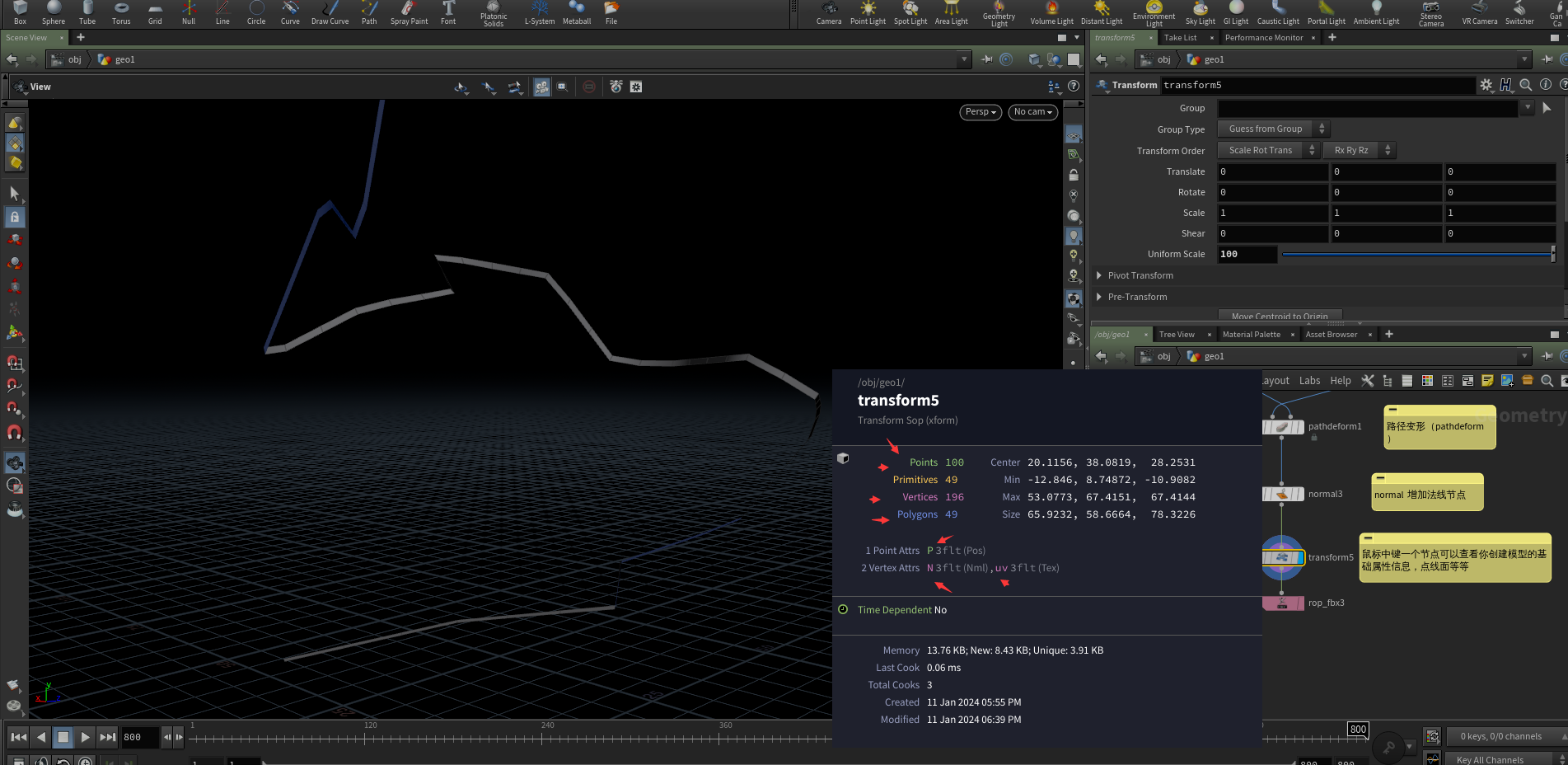Expand the Pivot Transform section
This screenshot has height=765, width=1568.
(1140, 275)
